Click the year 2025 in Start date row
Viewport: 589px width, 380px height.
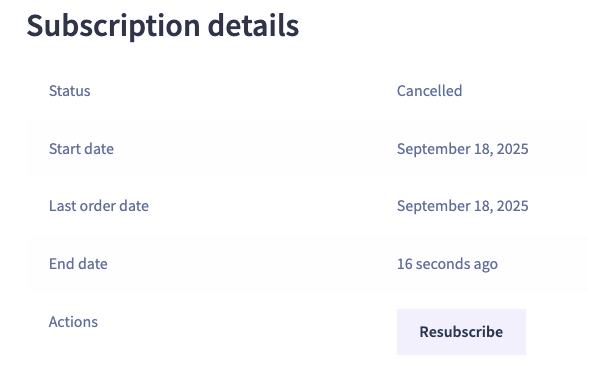(513, 149)
